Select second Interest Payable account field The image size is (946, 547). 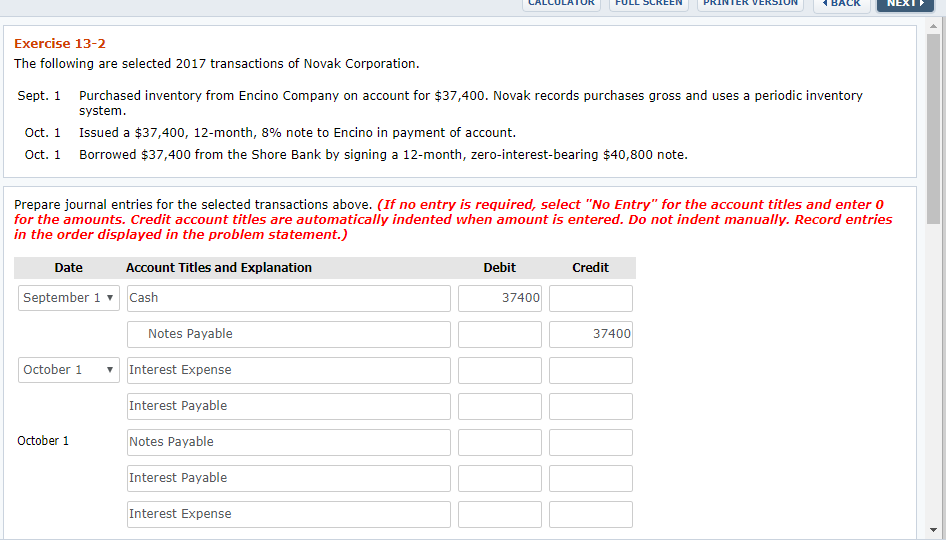tap(288, 478)
